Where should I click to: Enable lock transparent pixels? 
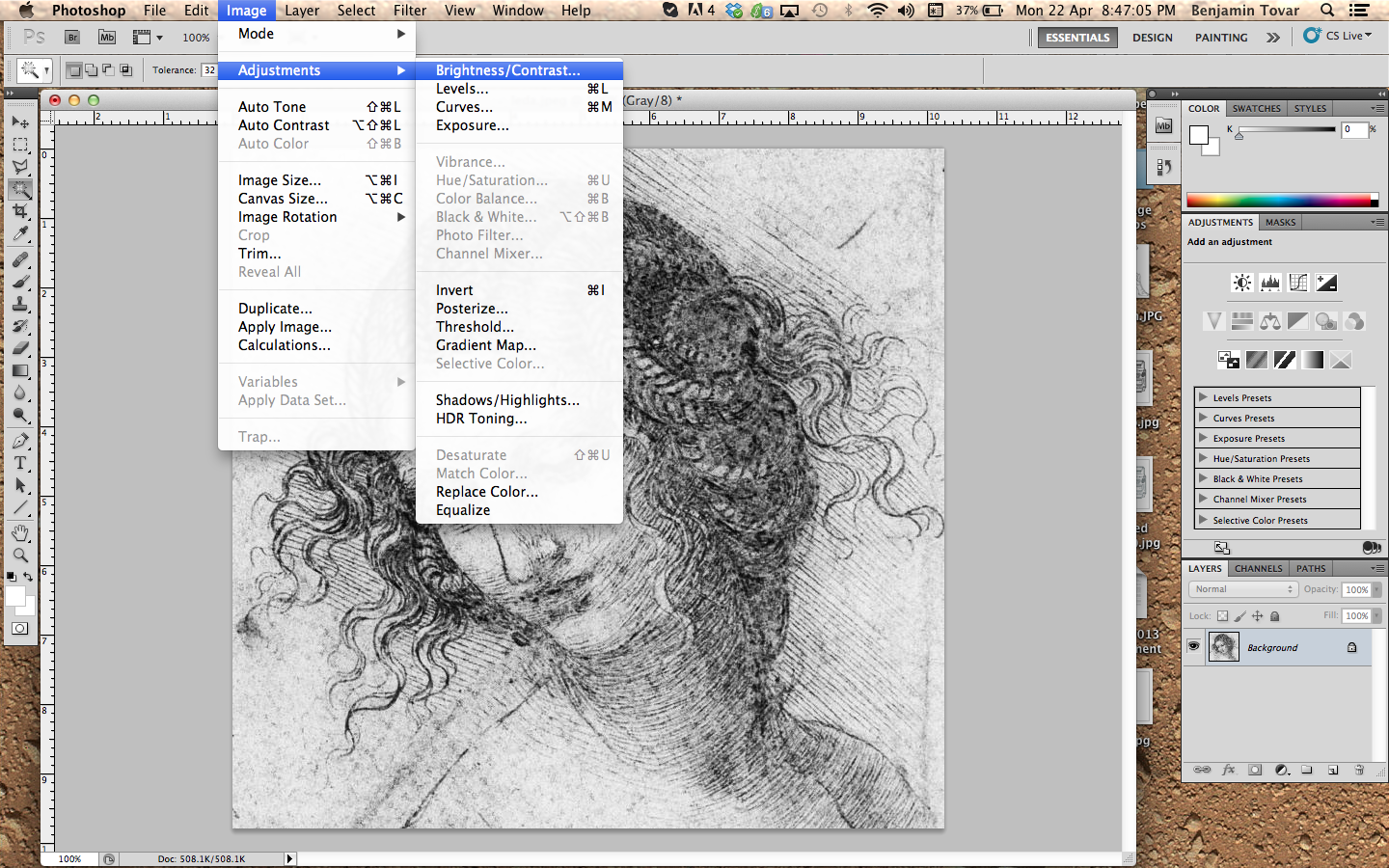[x=1222, y=615]
